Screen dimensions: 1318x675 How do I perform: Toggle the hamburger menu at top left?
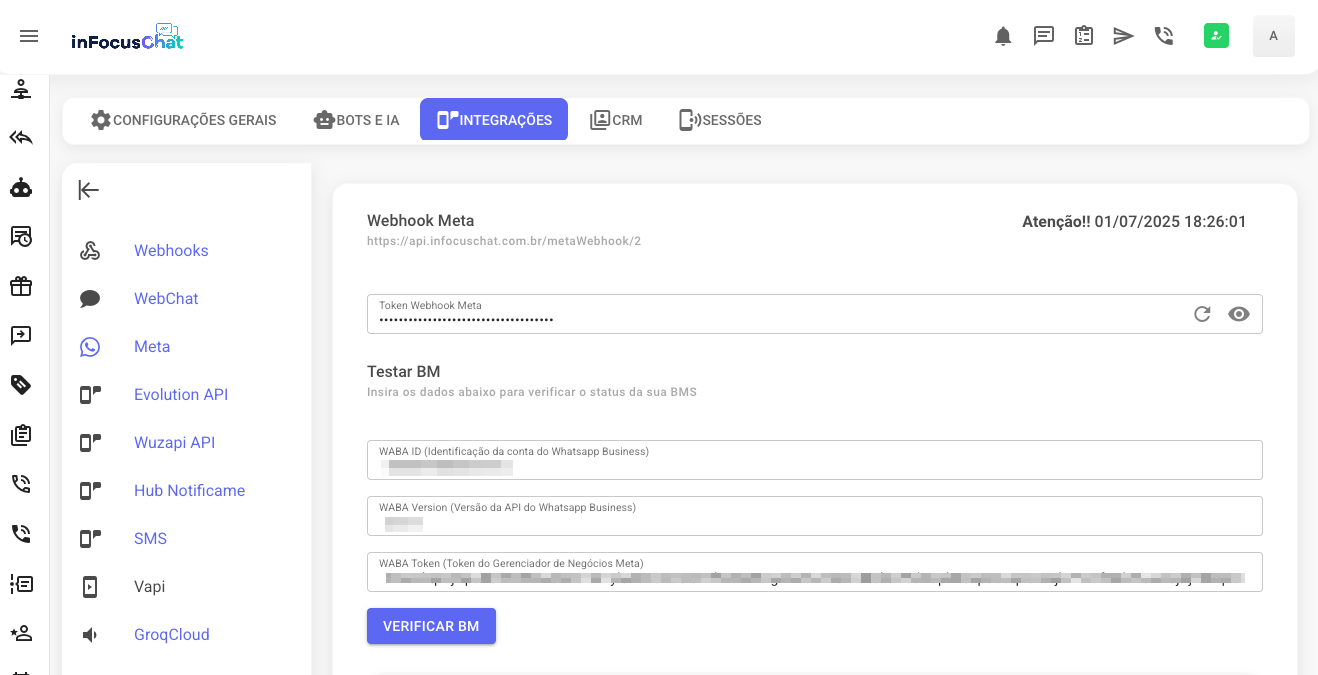[x=29, y=36]
